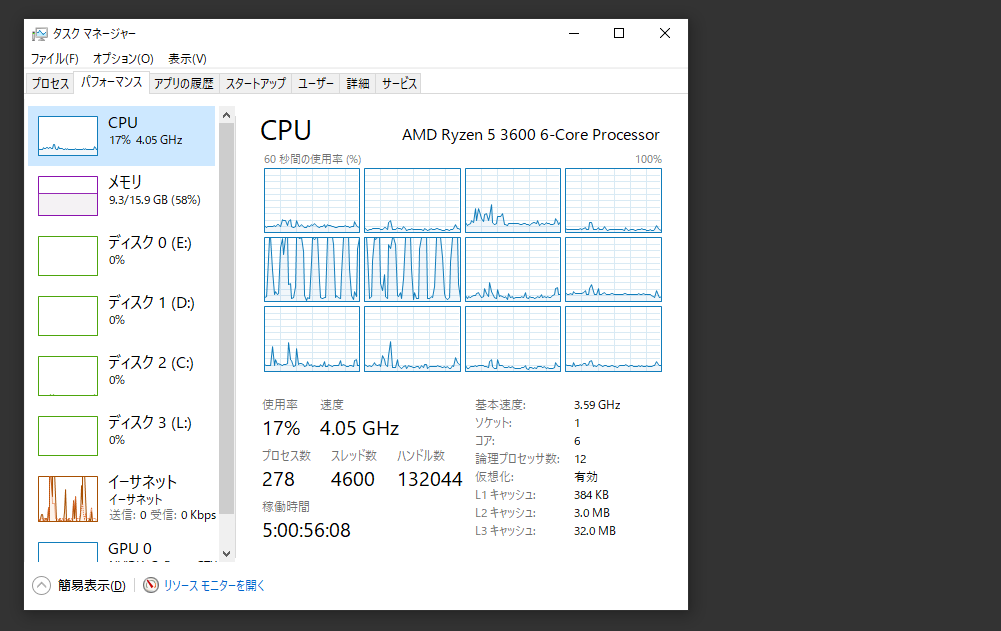This screenshot has width=1001, height=631.
Task: Click the 17% usage value
Action: [x=281, y=428]
